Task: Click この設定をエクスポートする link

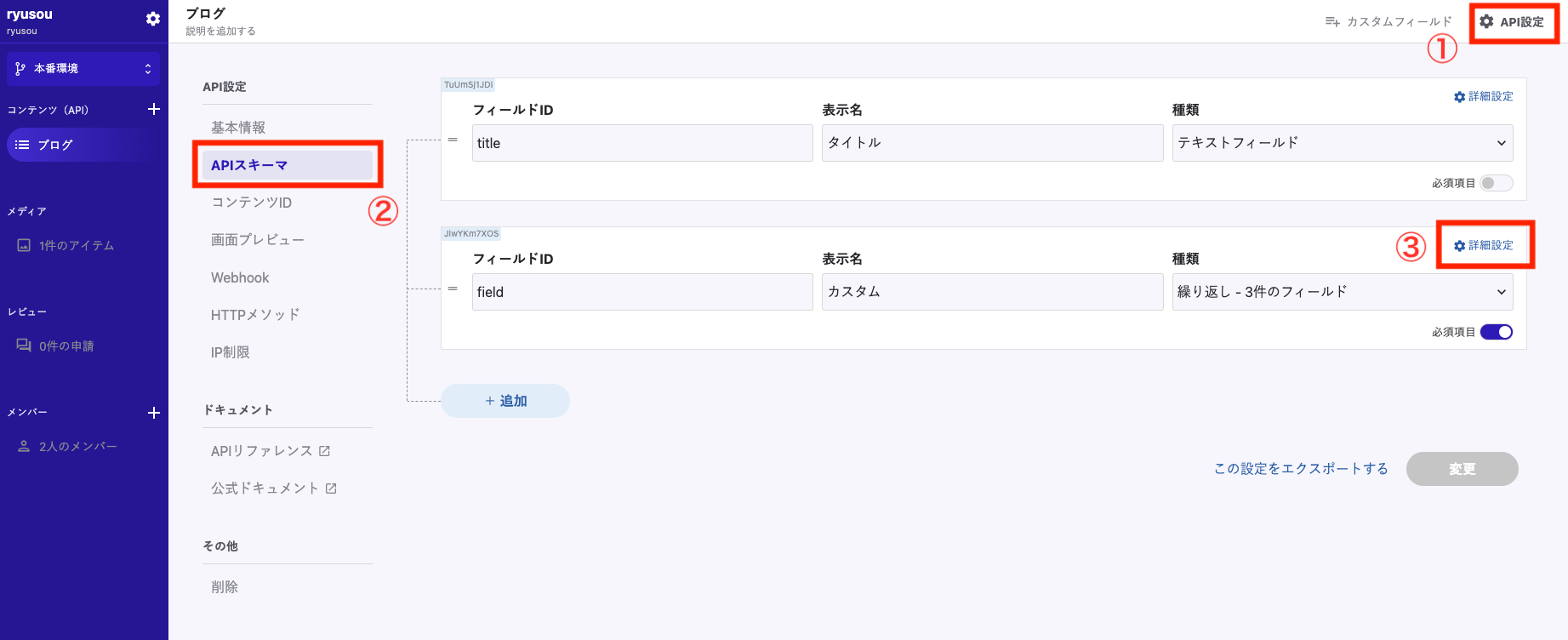Action: [x=1300, y=469]
